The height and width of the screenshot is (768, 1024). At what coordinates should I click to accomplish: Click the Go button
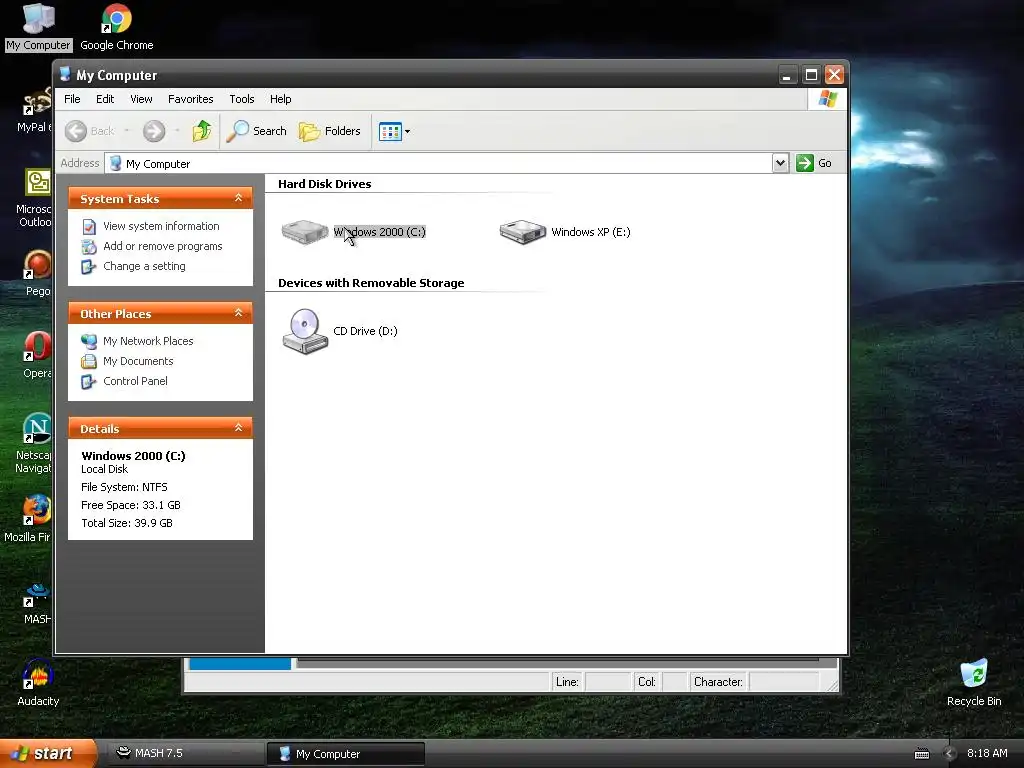pyautogui.click(x=814, y=163)
